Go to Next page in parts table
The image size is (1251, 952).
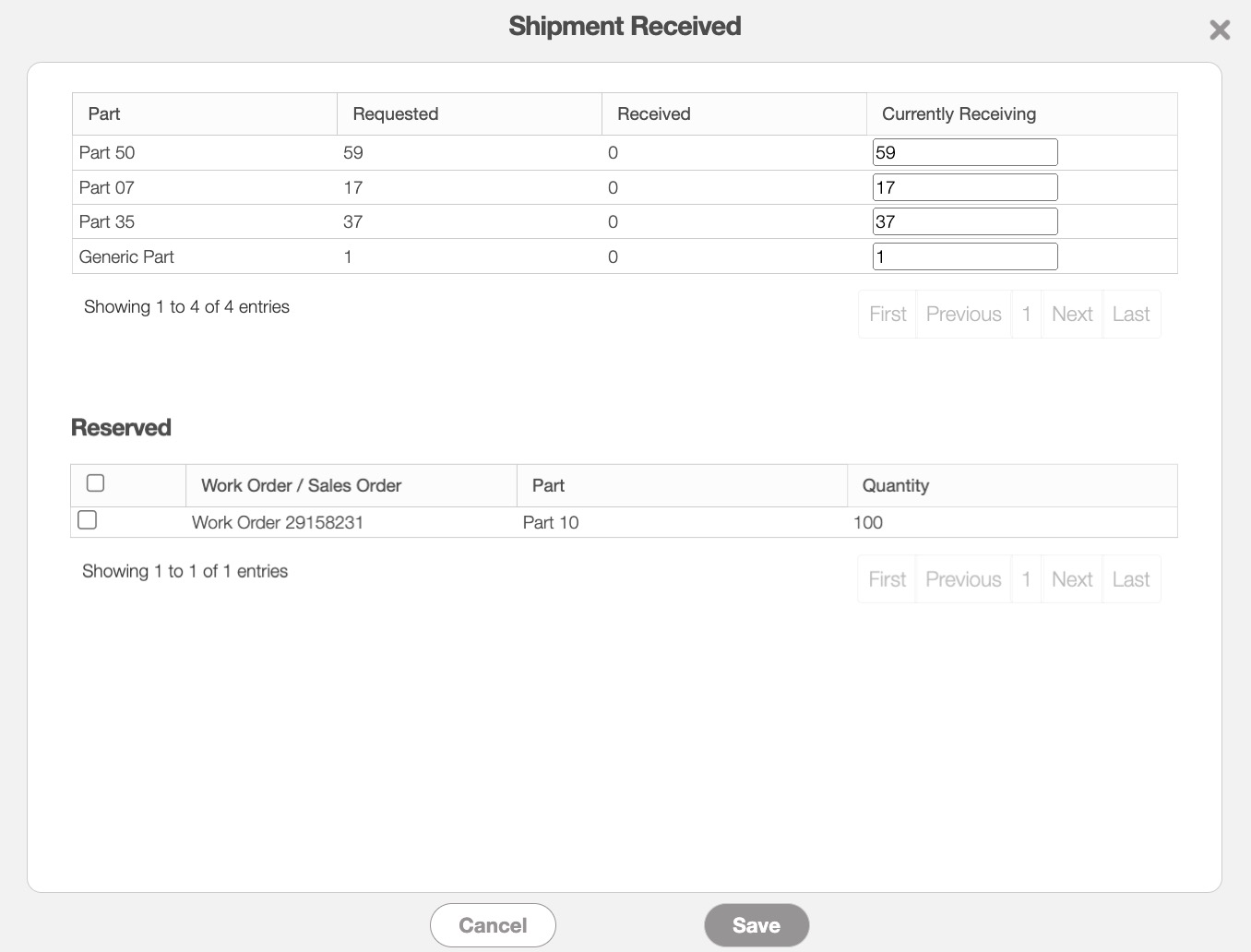click(x=1071, y=315)
